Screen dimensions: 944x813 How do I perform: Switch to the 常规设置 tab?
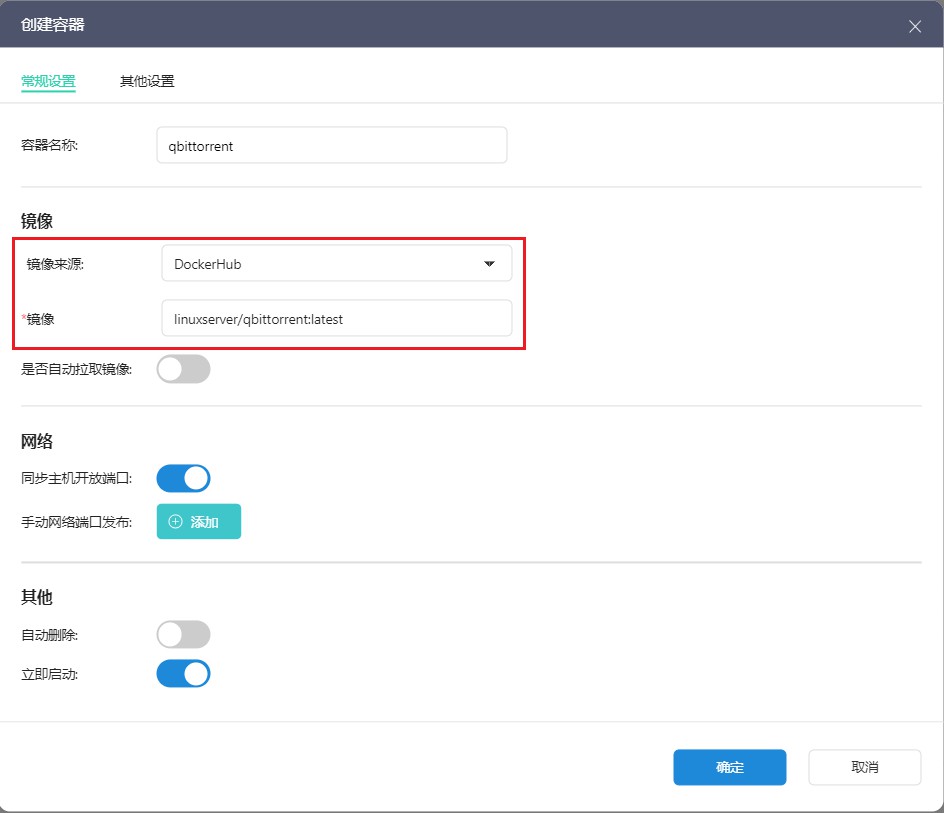coord(48,81)
